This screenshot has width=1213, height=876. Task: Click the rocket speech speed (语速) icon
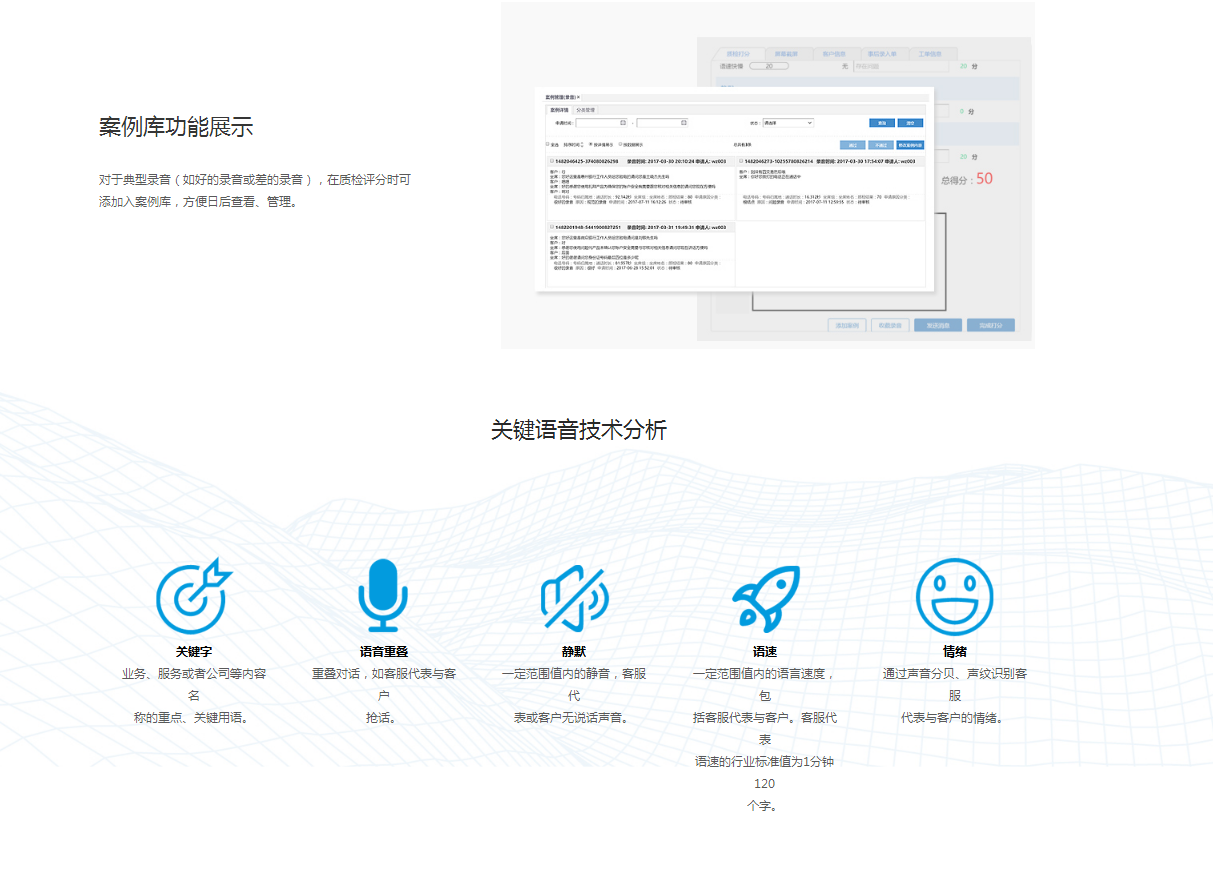click(765, 597)
